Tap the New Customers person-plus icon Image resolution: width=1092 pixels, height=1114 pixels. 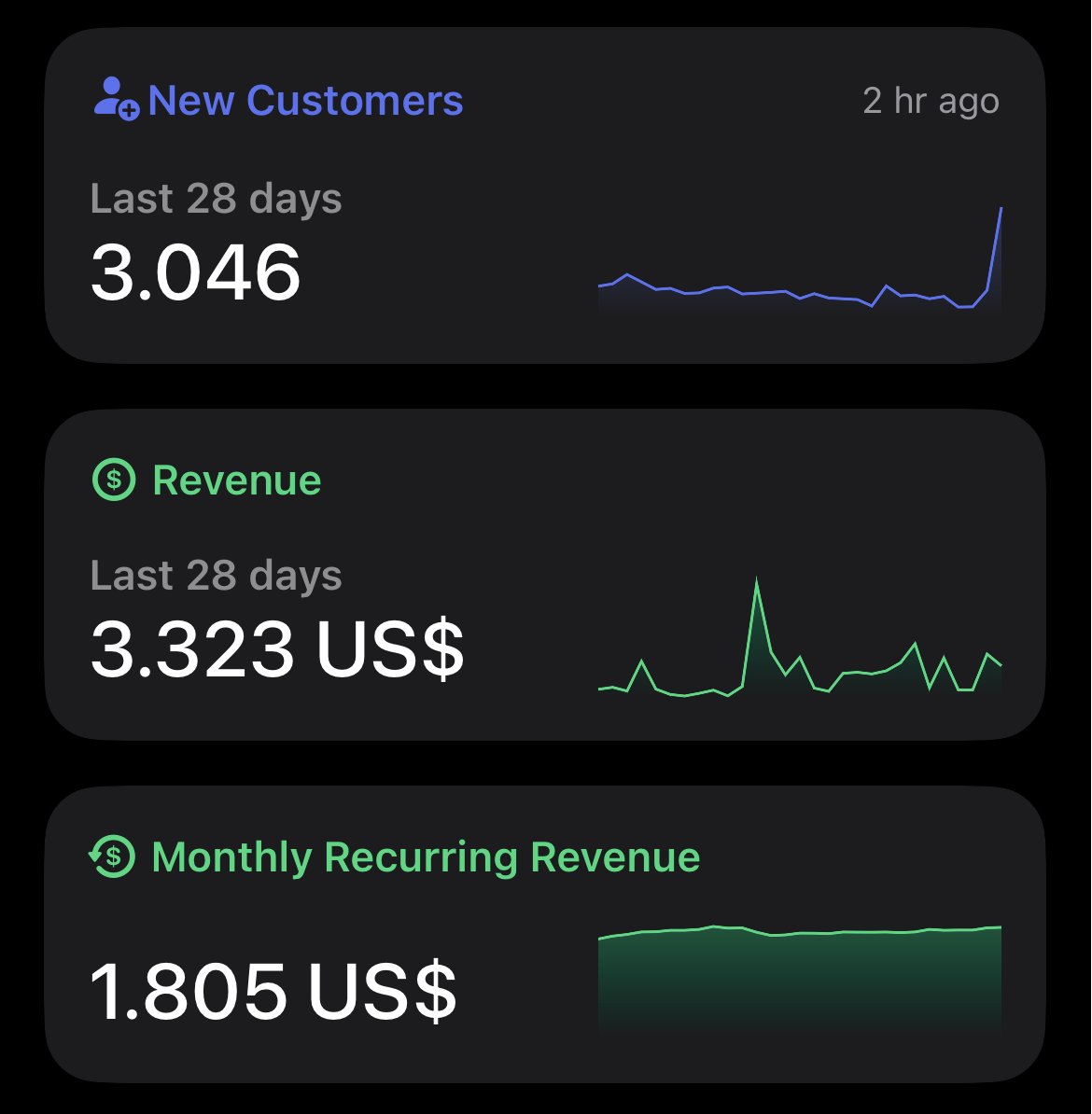[117, 100]
